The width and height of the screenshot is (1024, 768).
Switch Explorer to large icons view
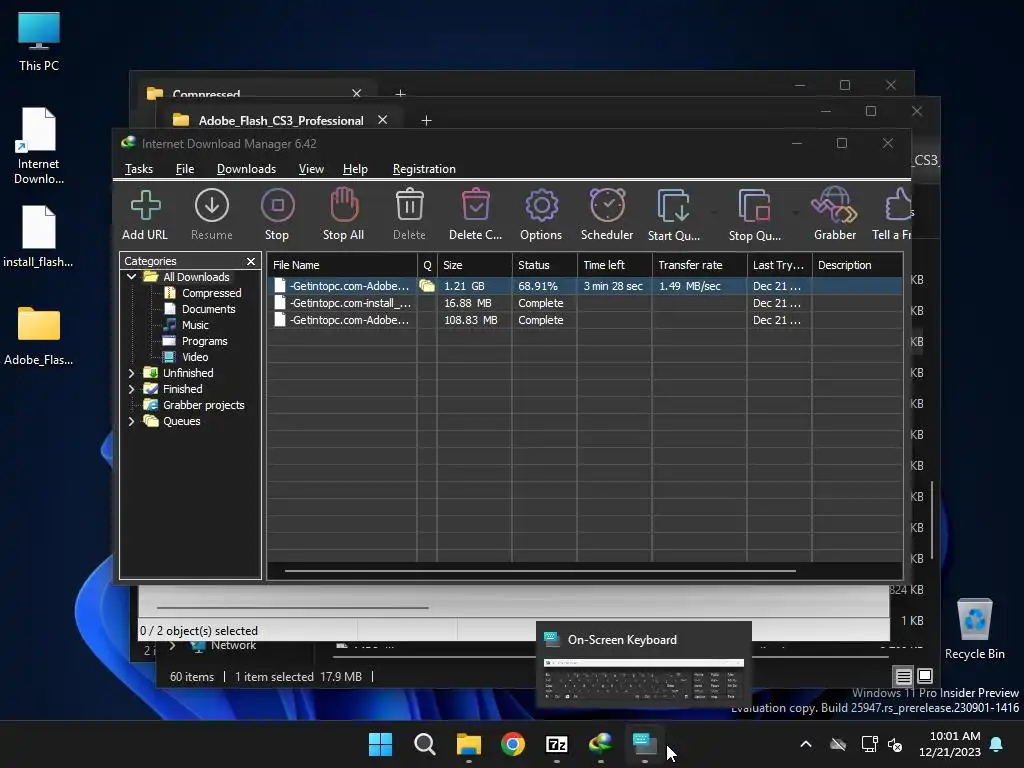pos(925,676)
